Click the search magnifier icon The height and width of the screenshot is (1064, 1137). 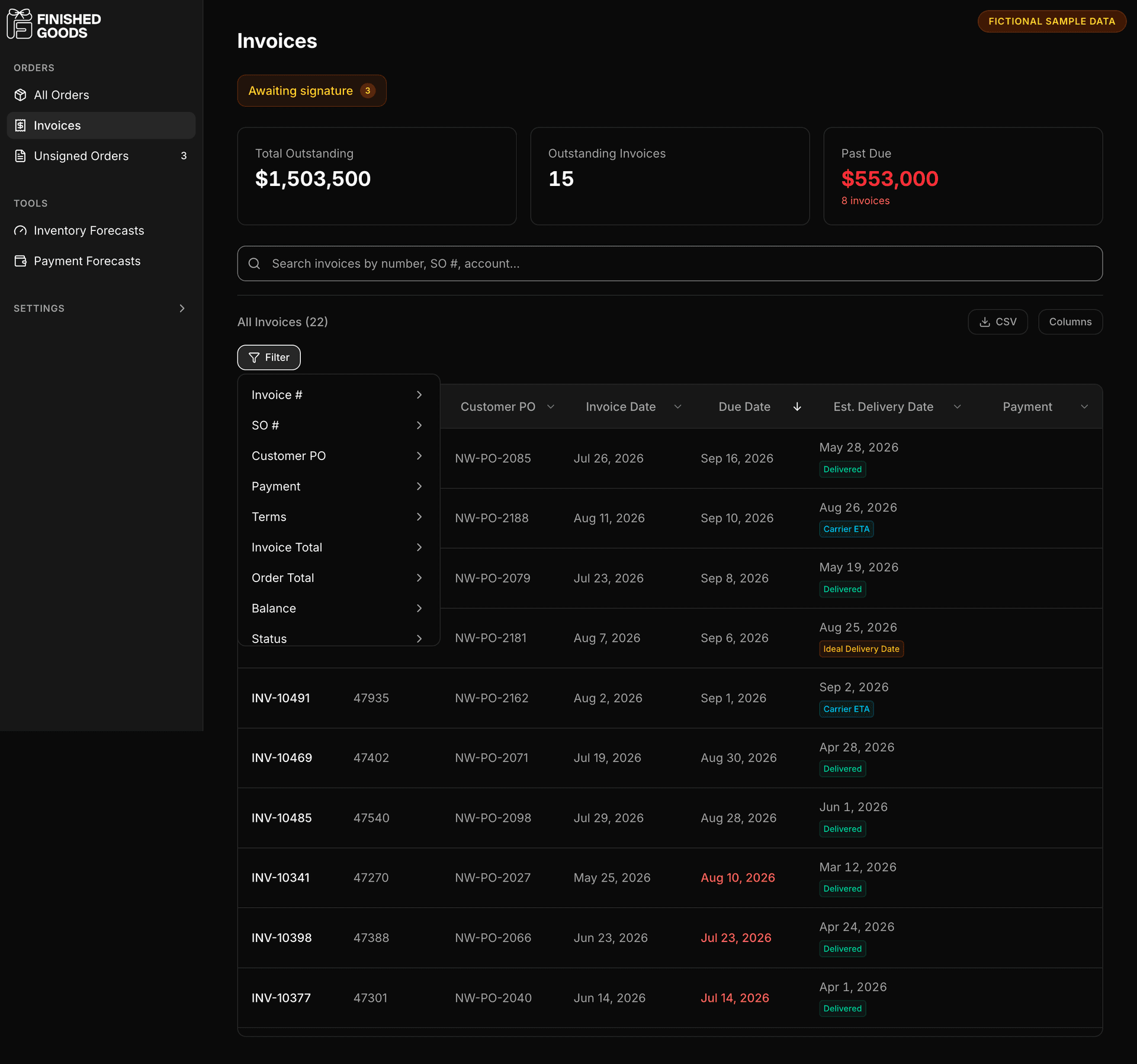point(254,263)
